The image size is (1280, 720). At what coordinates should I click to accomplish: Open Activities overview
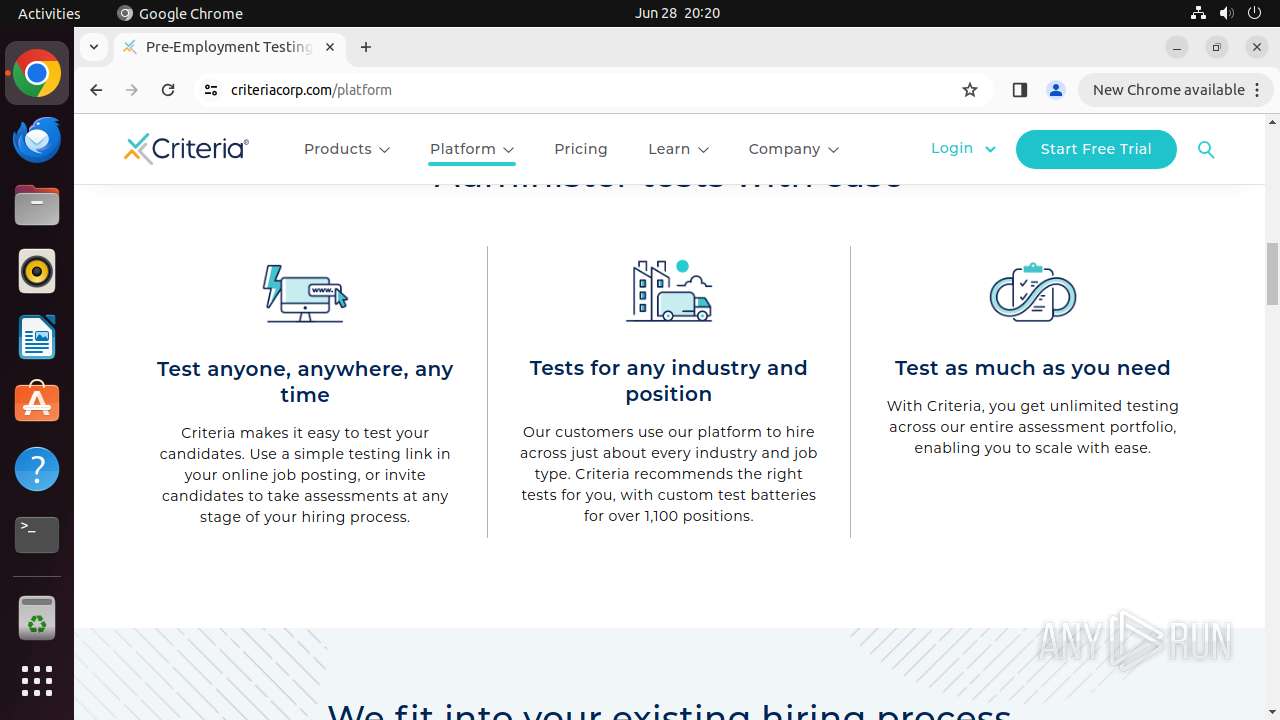(x=49, y=13)
